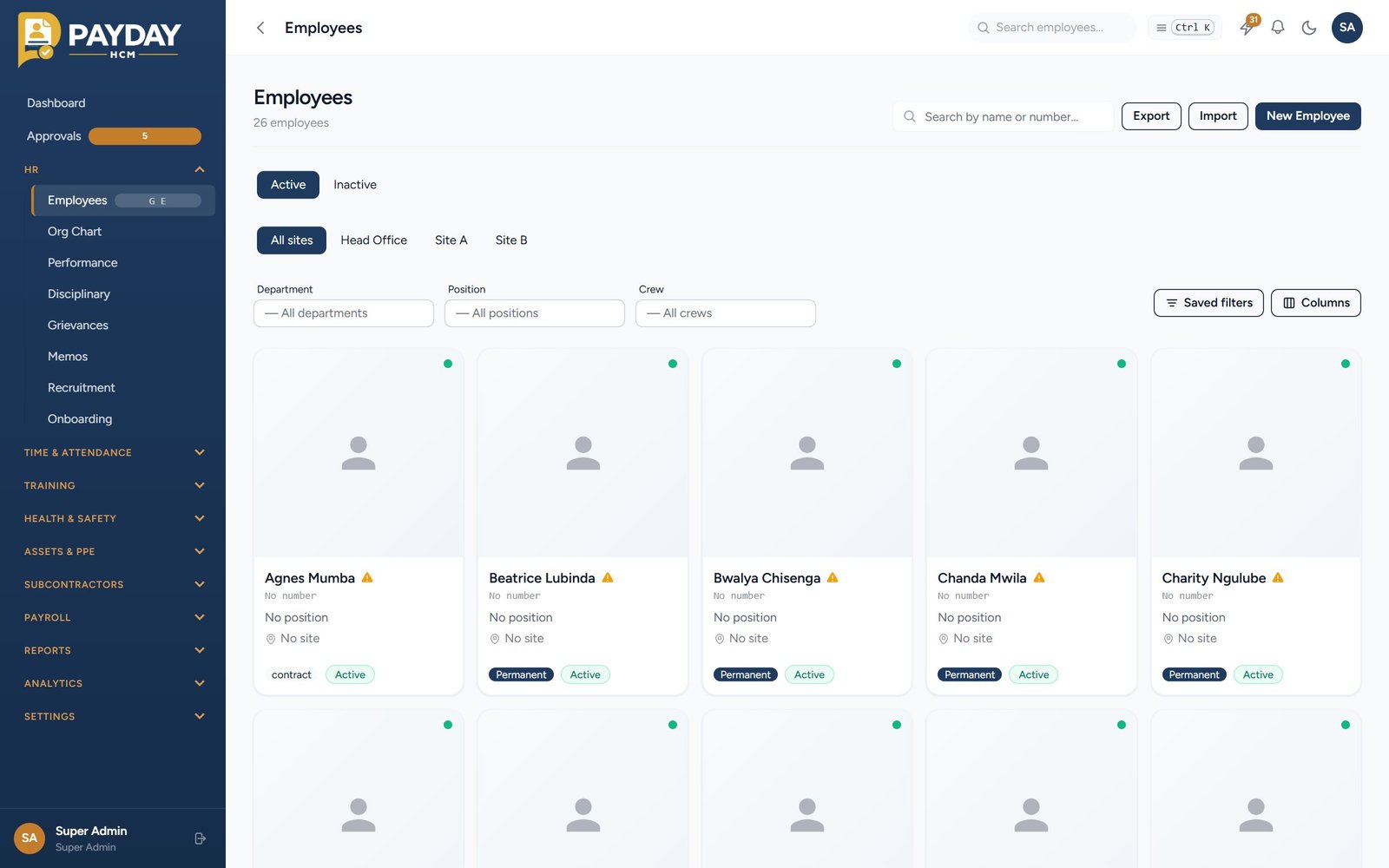Click the search icon in the name search box
Viewport: 1389px width, 868px height.
pos(910,116)
